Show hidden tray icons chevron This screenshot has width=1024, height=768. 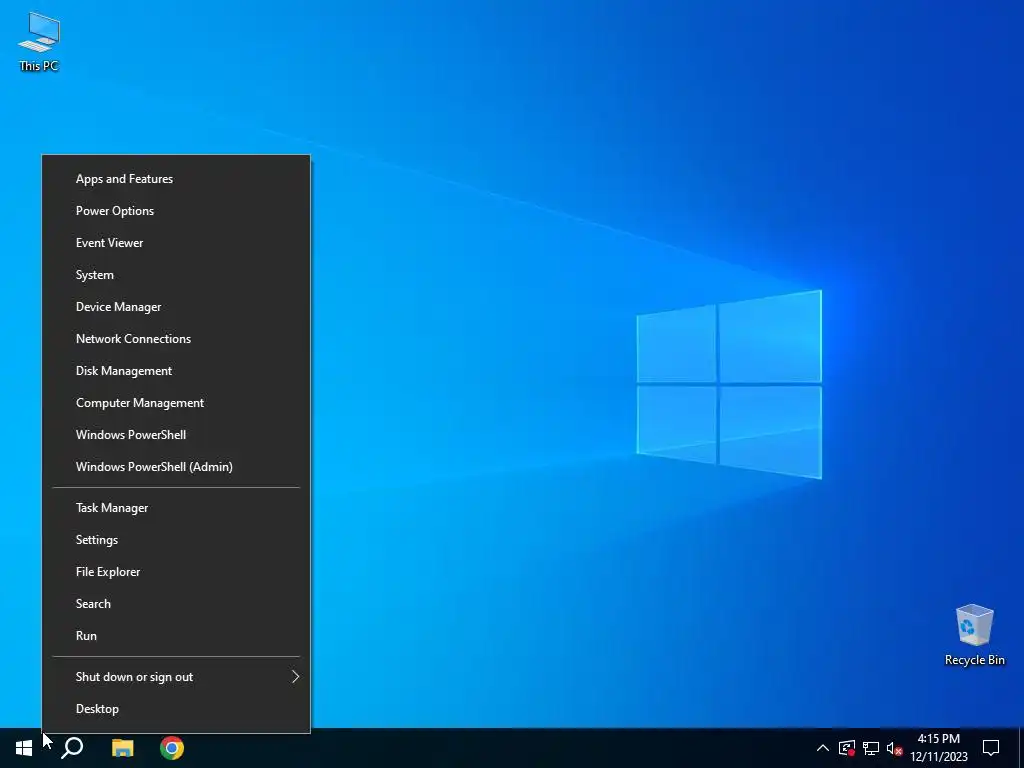[823, 748]
